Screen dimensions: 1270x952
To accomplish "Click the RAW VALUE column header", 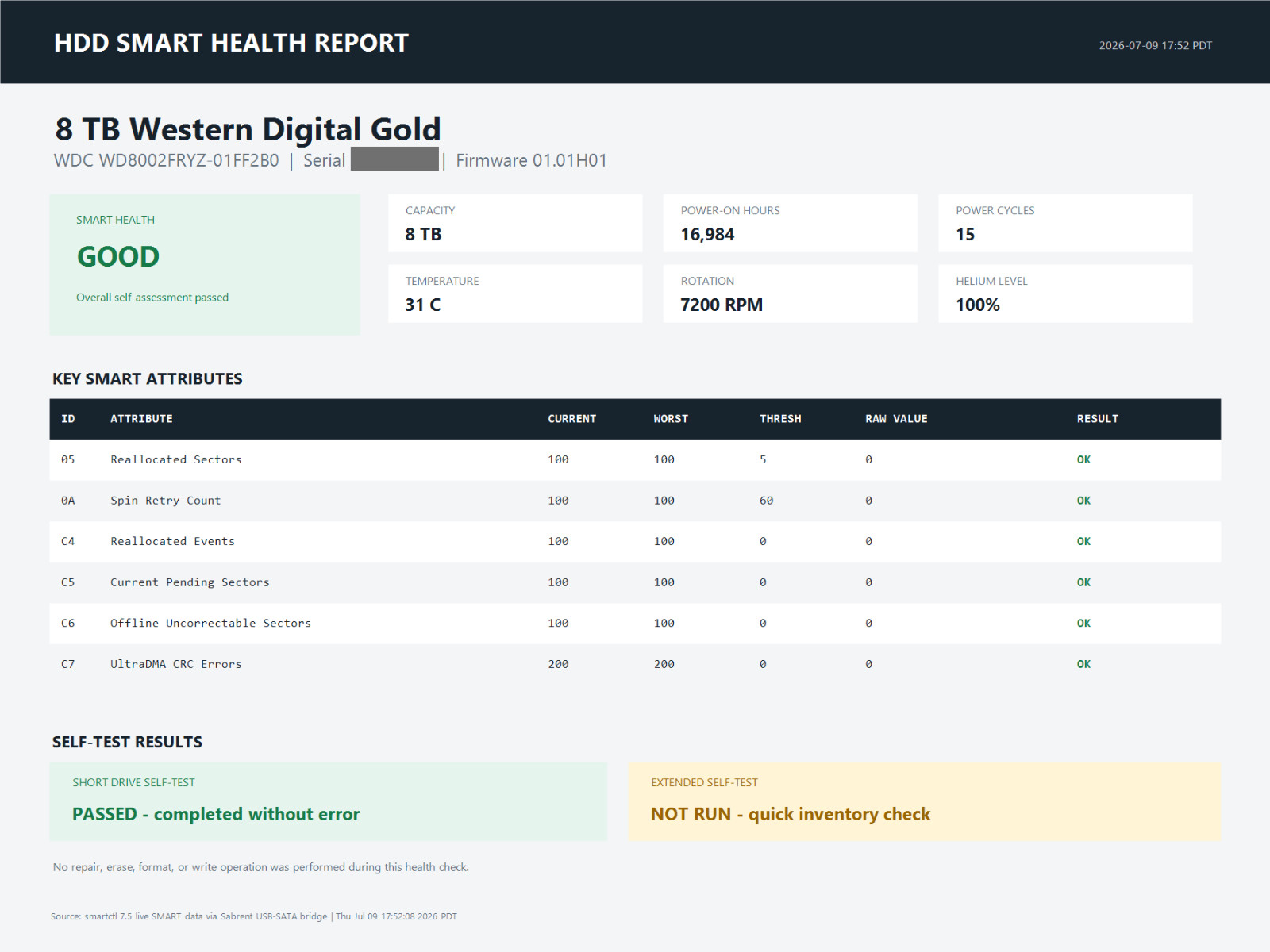I will (896, 419).
